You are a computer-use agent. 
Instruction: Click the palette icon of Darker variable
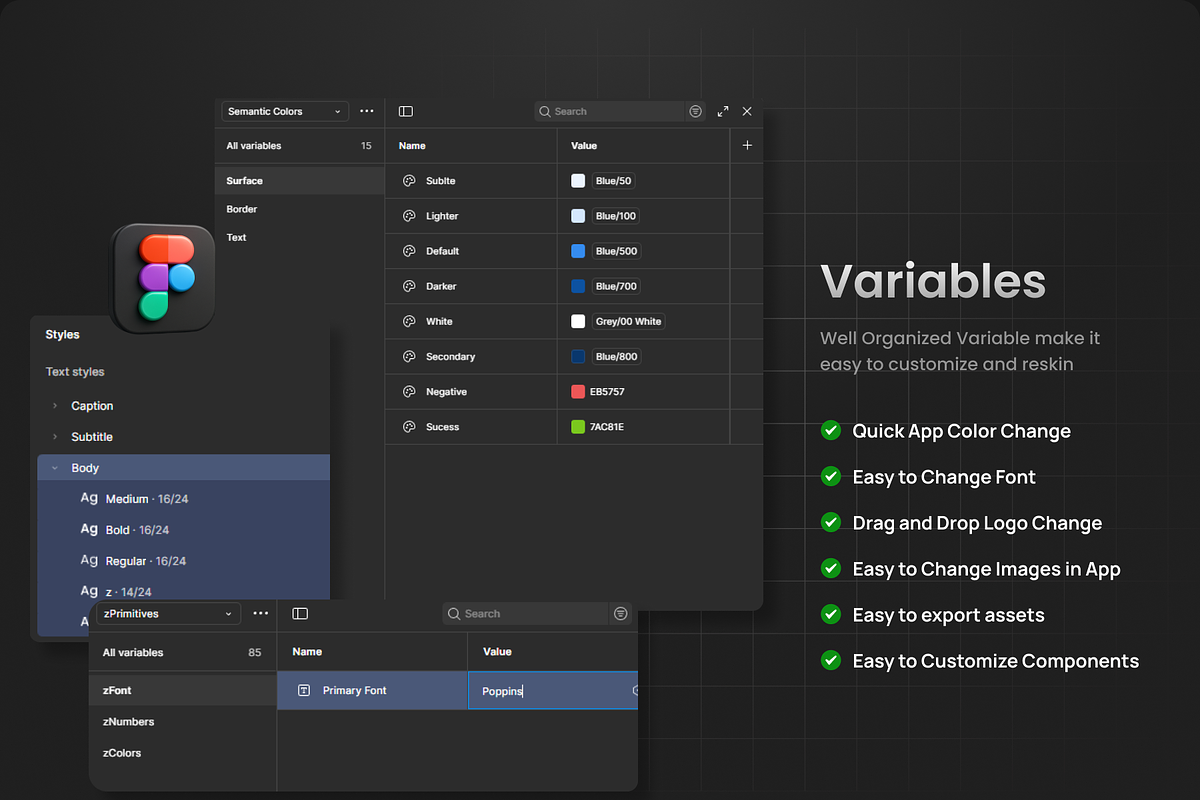[409, 286]
